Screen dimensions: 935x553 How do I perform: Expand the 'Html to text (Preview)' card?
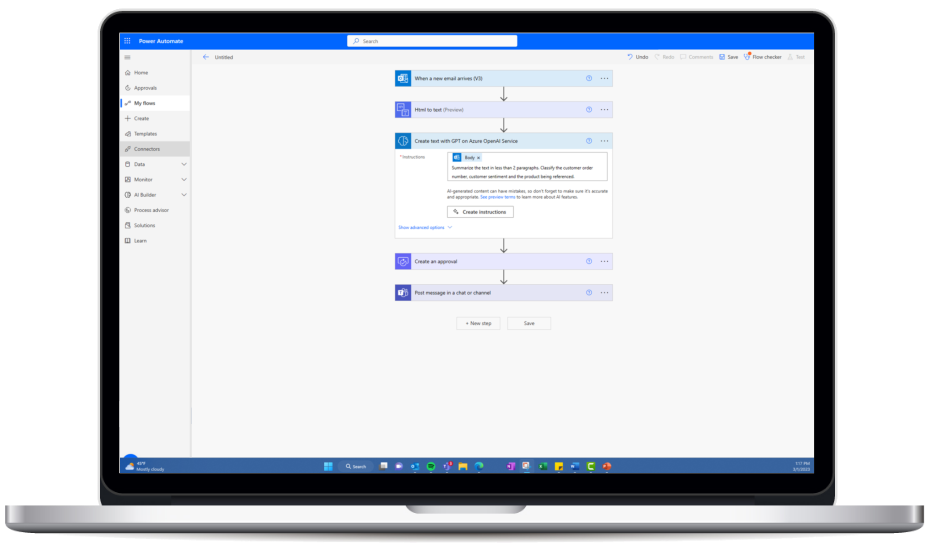503,110
